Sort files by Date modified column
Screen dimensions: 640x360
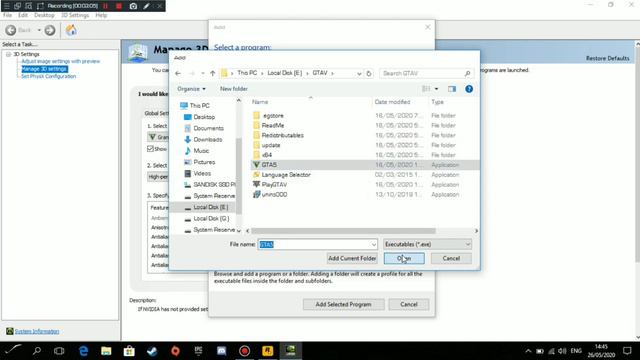pos(392,102)
